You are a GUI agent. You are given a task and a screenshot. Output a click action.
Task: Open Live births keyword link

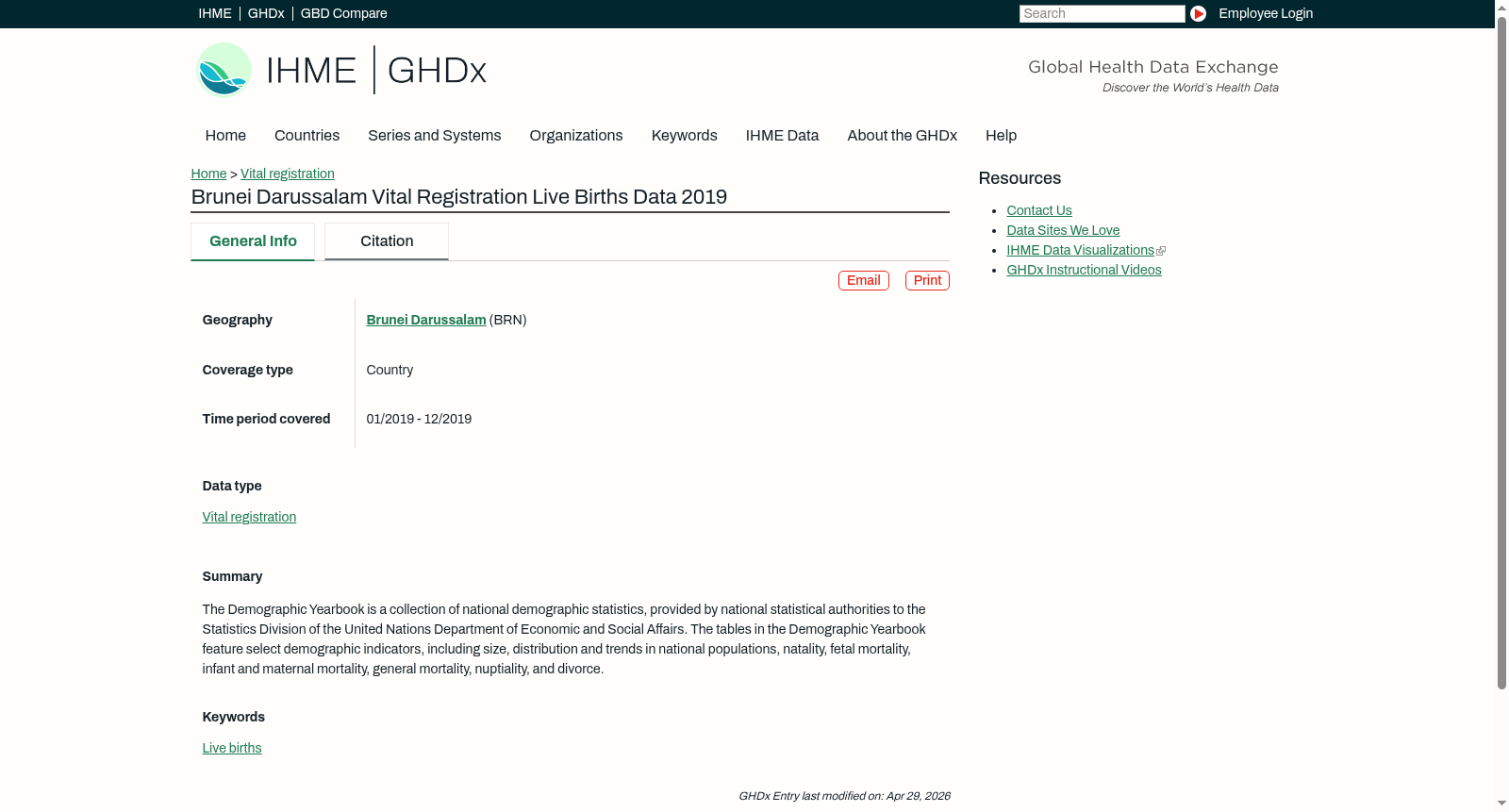[x=232, y=748]
